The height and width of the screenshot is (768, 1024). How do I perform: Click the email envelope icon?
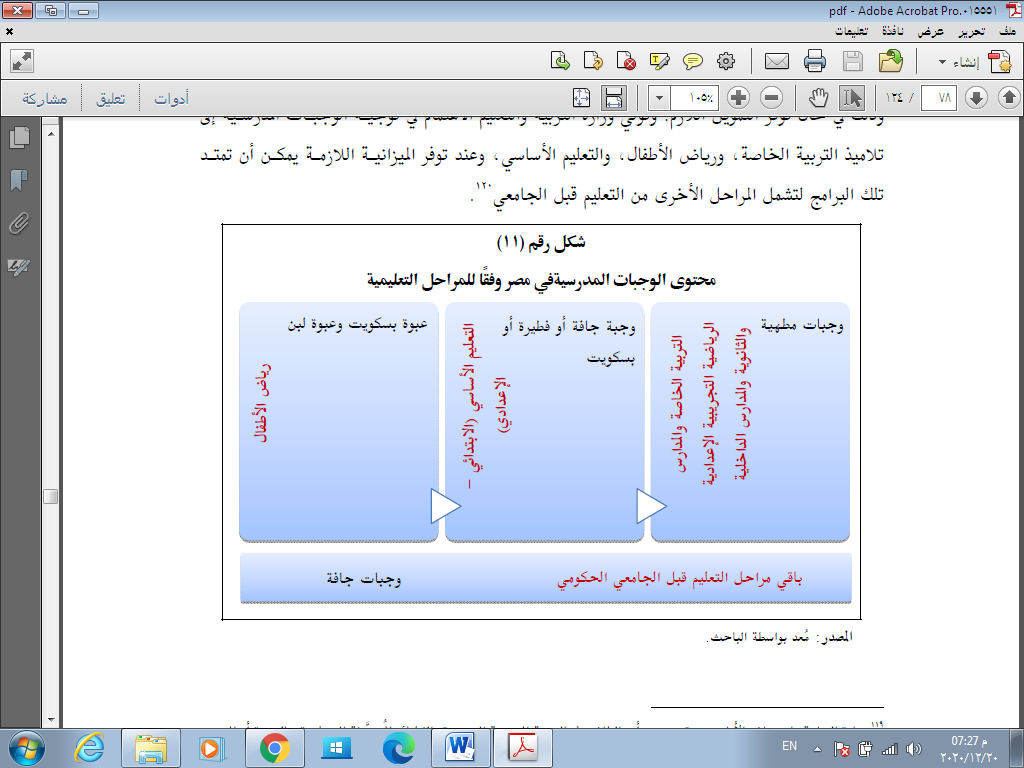click(x=777, y=61)
